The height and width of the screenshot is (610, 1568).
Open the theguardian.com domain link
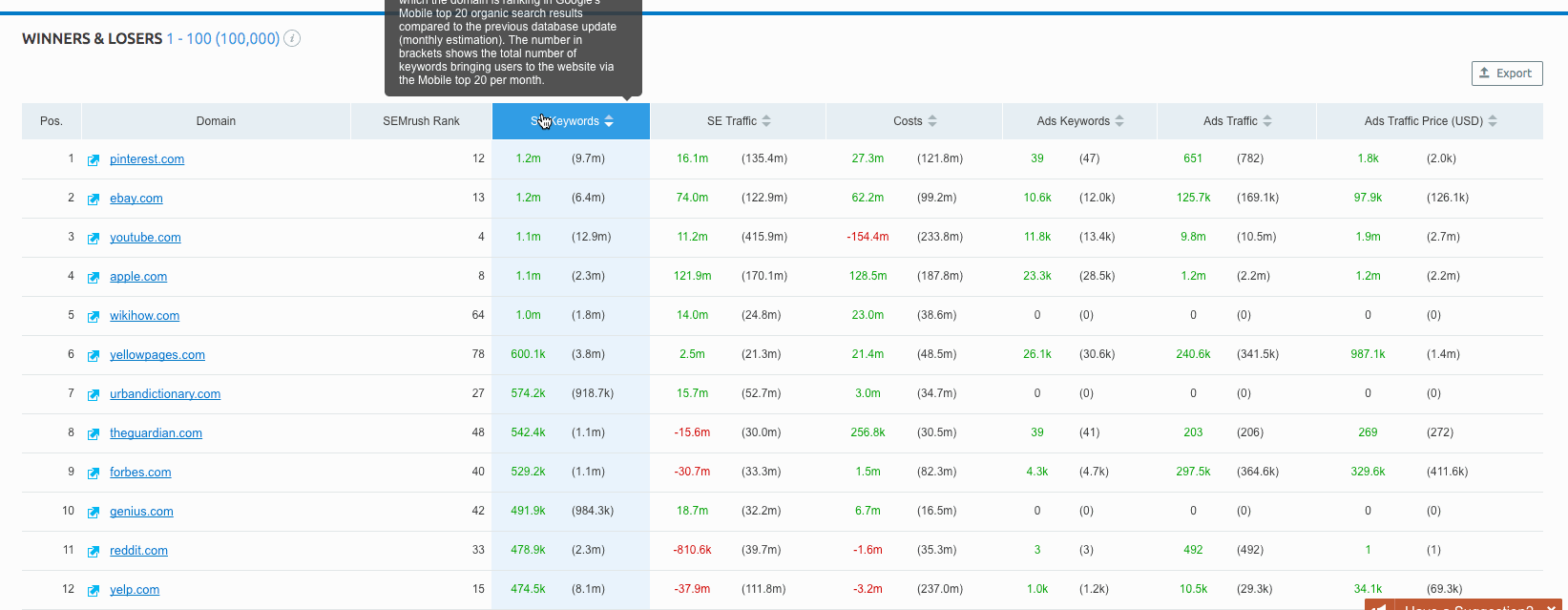pos(156,433)
